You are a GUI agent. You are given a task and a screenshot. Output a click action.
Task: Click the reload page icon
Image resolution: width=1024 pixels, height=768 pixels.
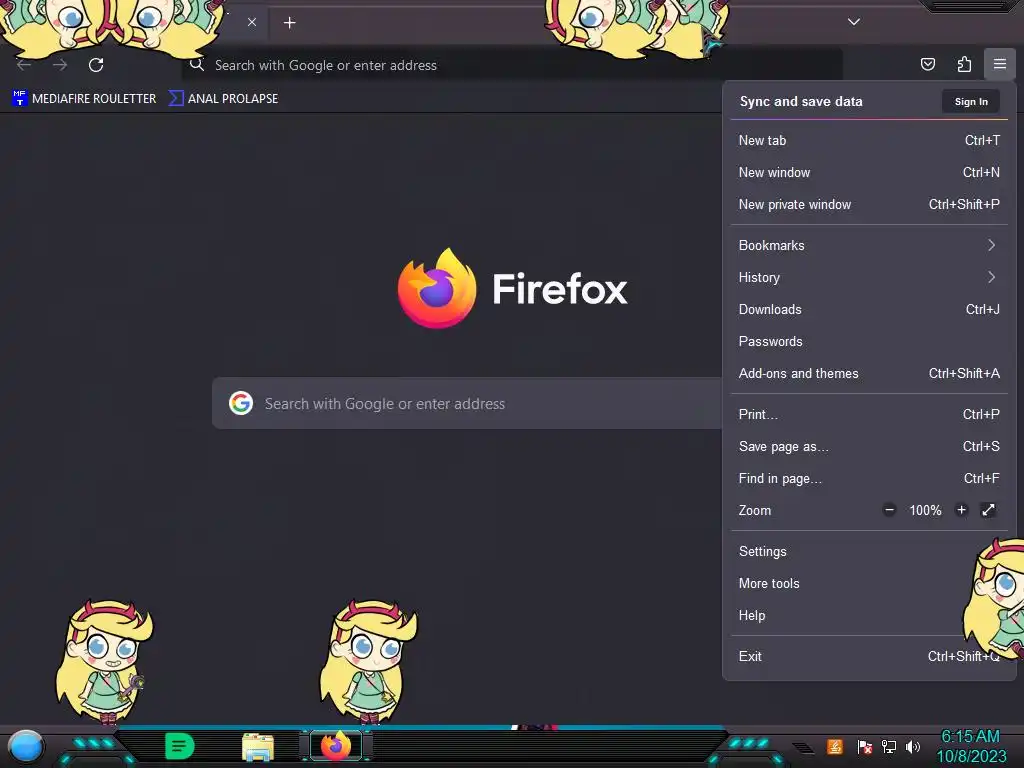coord(96,65)
